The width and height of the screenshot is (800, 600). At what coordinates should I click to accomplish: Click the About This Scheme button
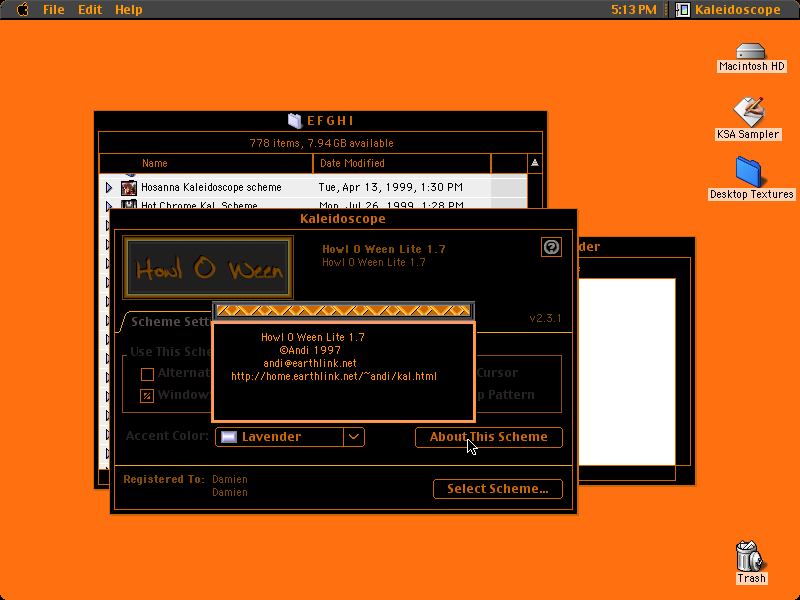point(489,437)
